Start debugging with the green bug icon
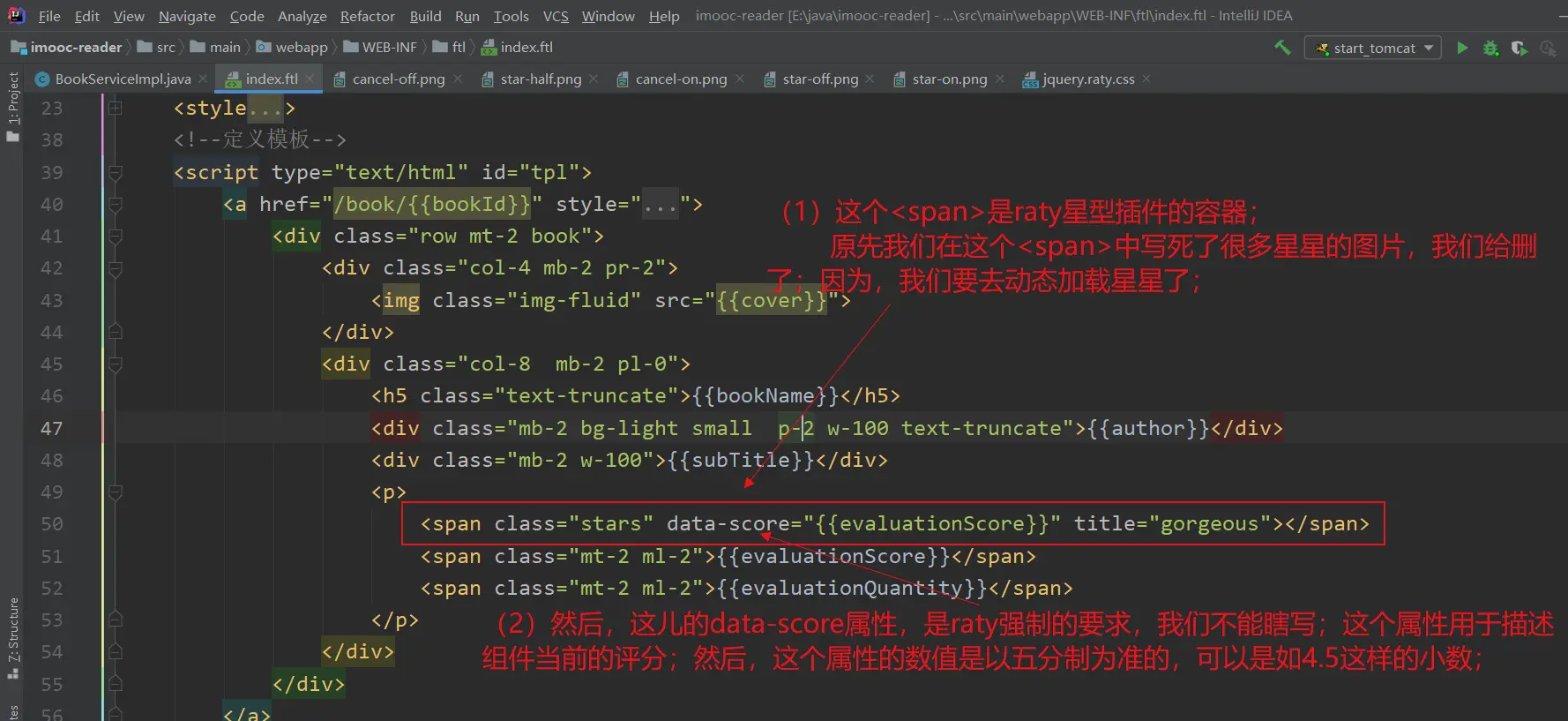Viewport: 1568px width, 721px height. point(1490,48)
